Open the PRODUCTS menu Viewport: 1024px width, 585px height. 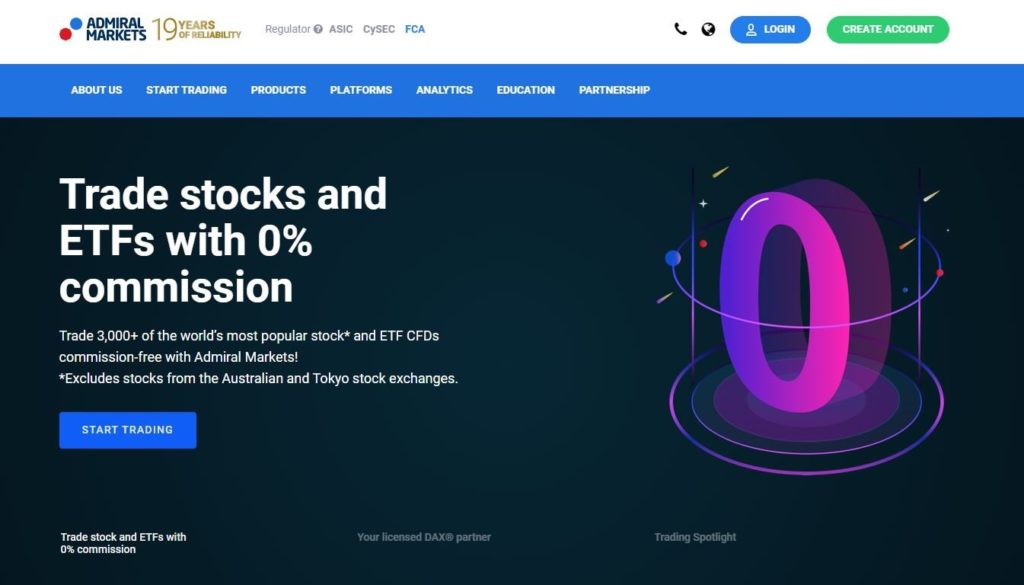coord(278,90)
